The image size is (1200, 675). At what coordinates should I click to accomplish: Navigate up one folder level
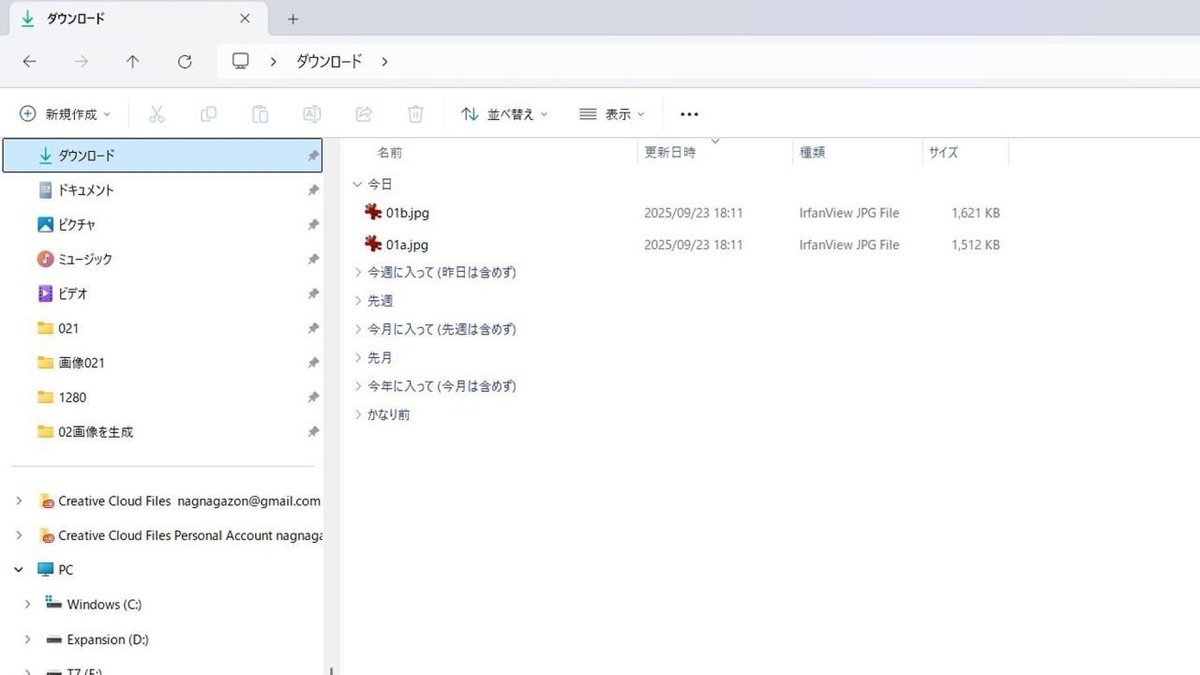click(x=132, y=61)
